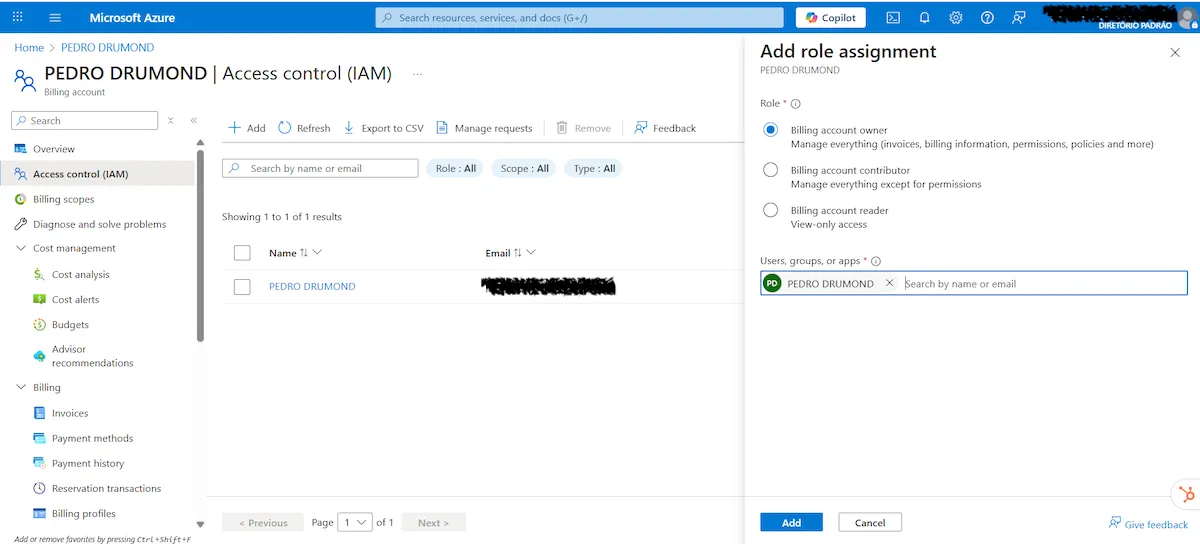Click the top bar feedback icon
The height and width of the screenshot is (544, 1200).
tap(1018, 17)
